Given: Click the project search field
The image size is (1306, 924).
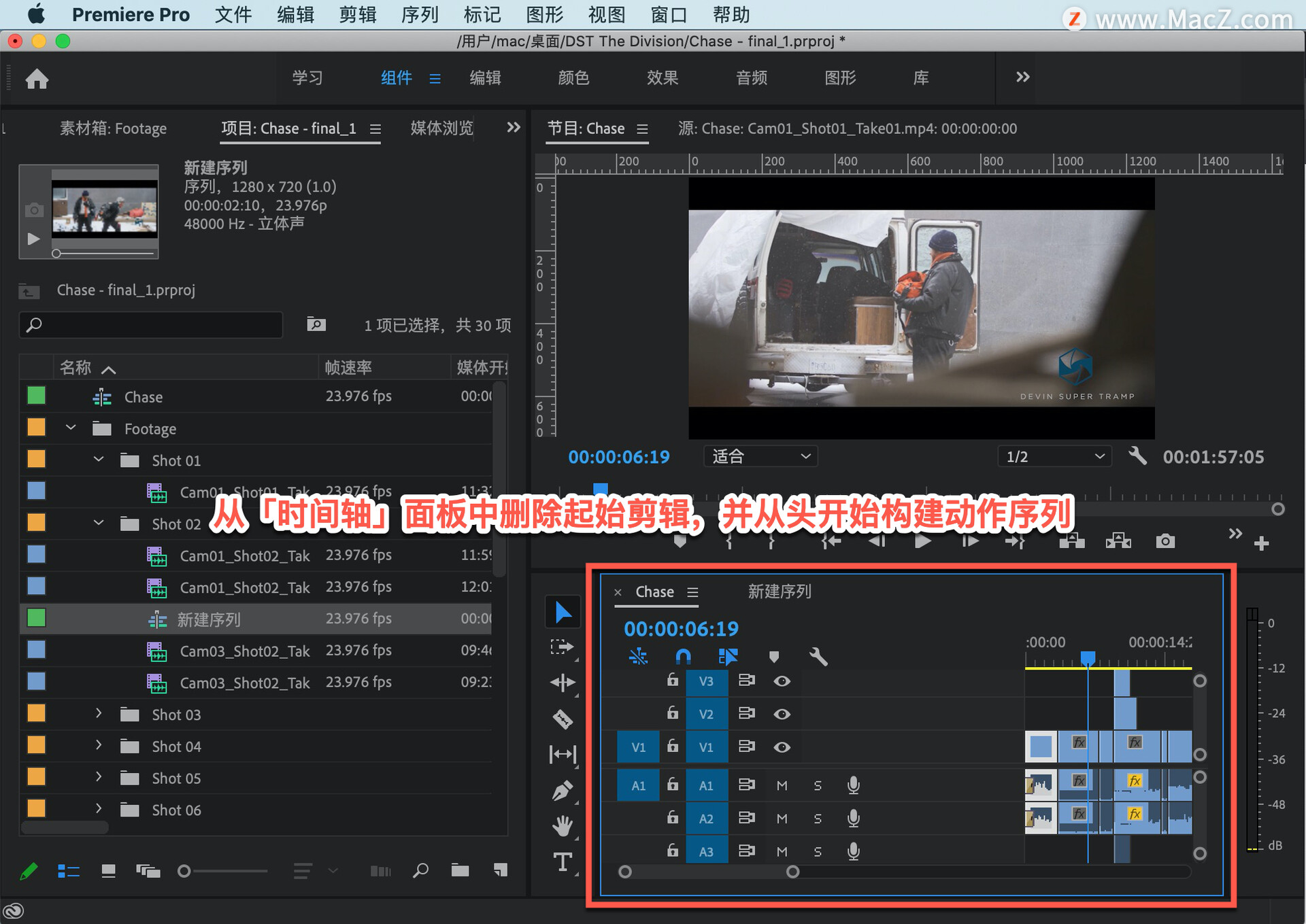Looking at the screenshot, I should pos(151,325).
